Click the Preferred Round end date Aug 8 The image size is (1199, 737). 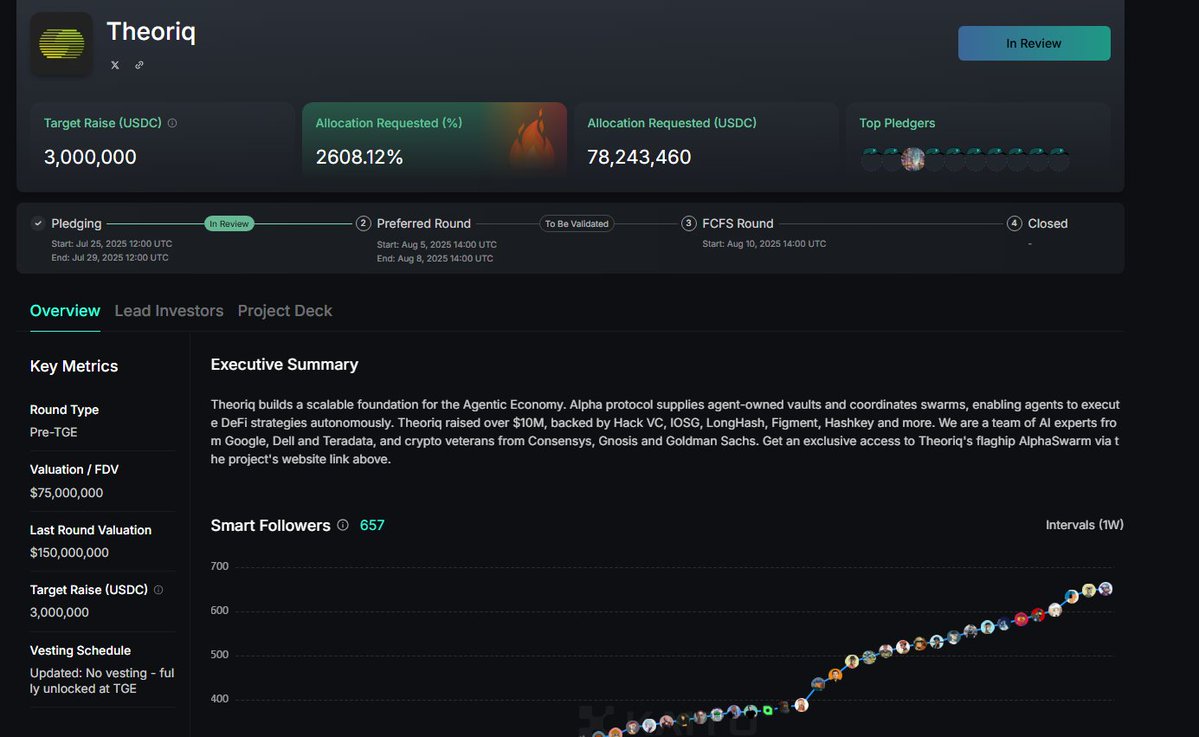pos(435,258)
